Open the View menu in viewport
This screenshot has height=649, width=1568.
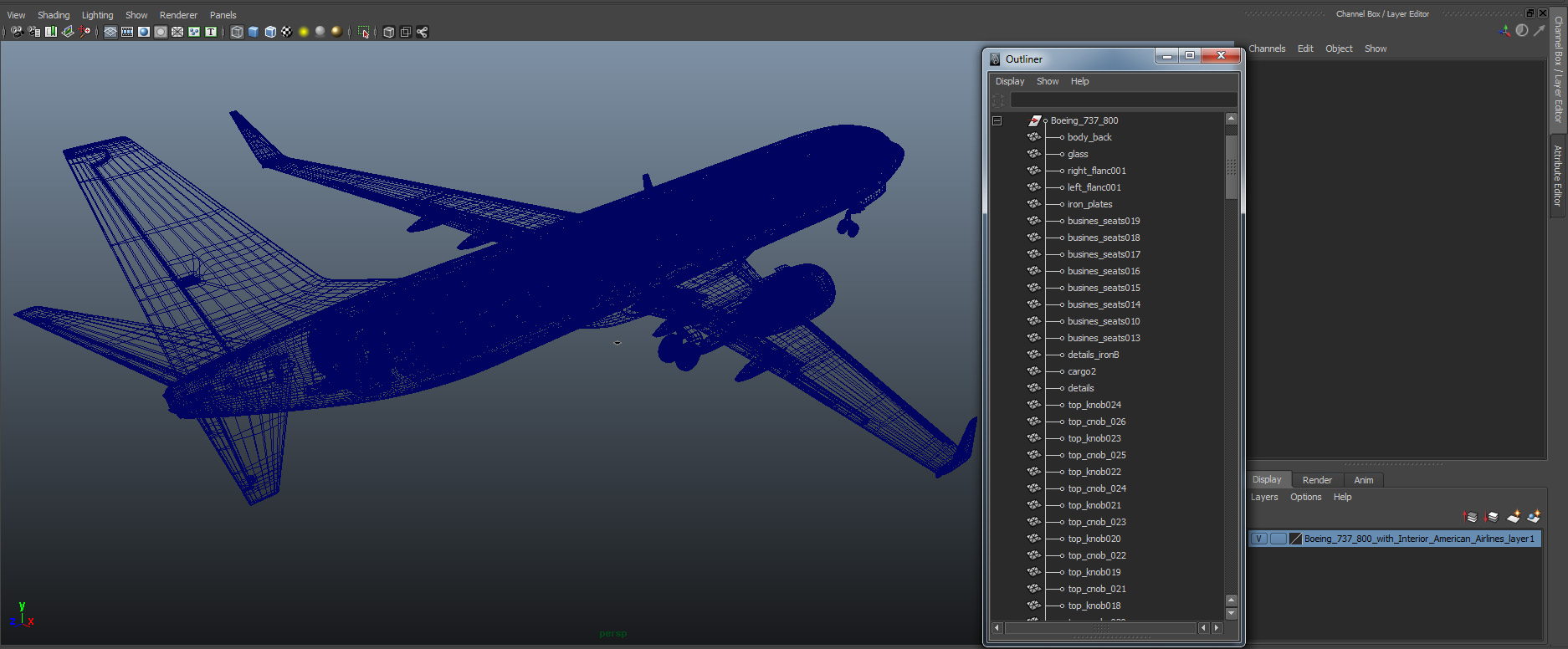pos(16,15)
